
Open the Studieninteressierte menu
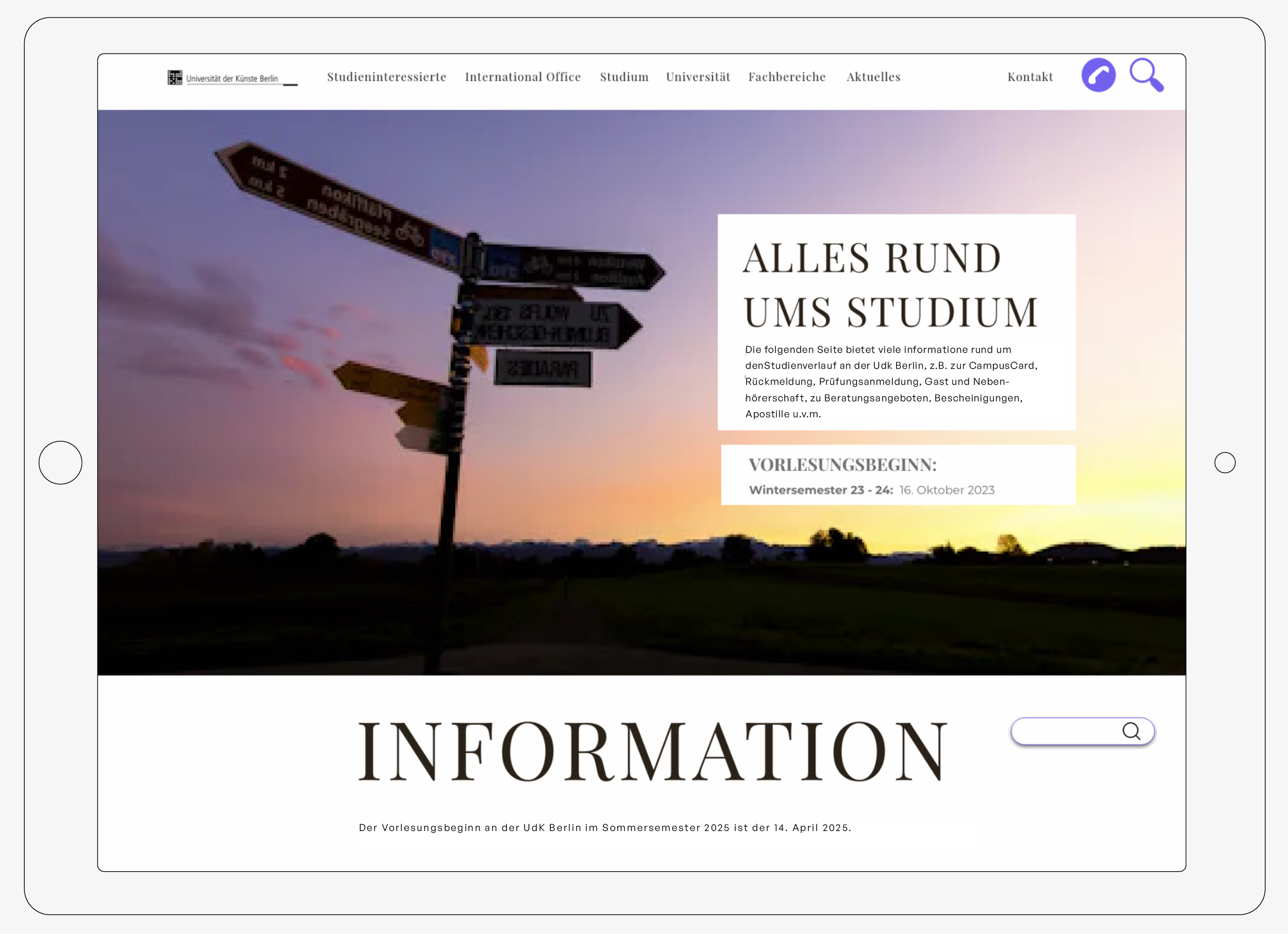tap(386, 77)
